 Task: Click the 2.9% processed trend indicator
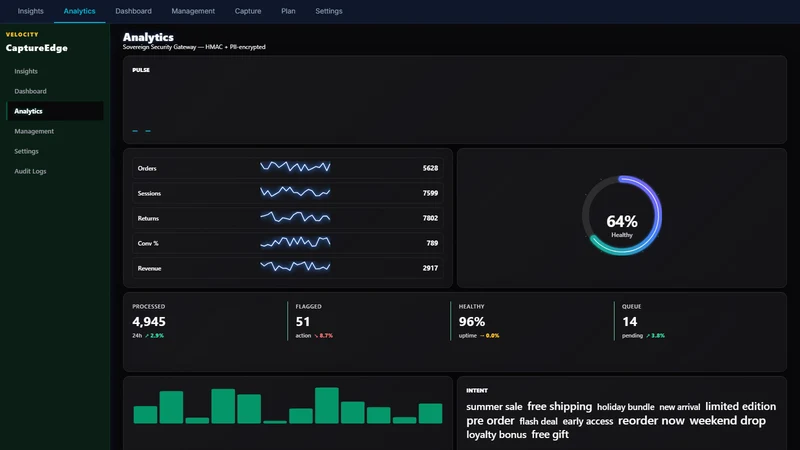pyautogui.click(x=154, y=336)
